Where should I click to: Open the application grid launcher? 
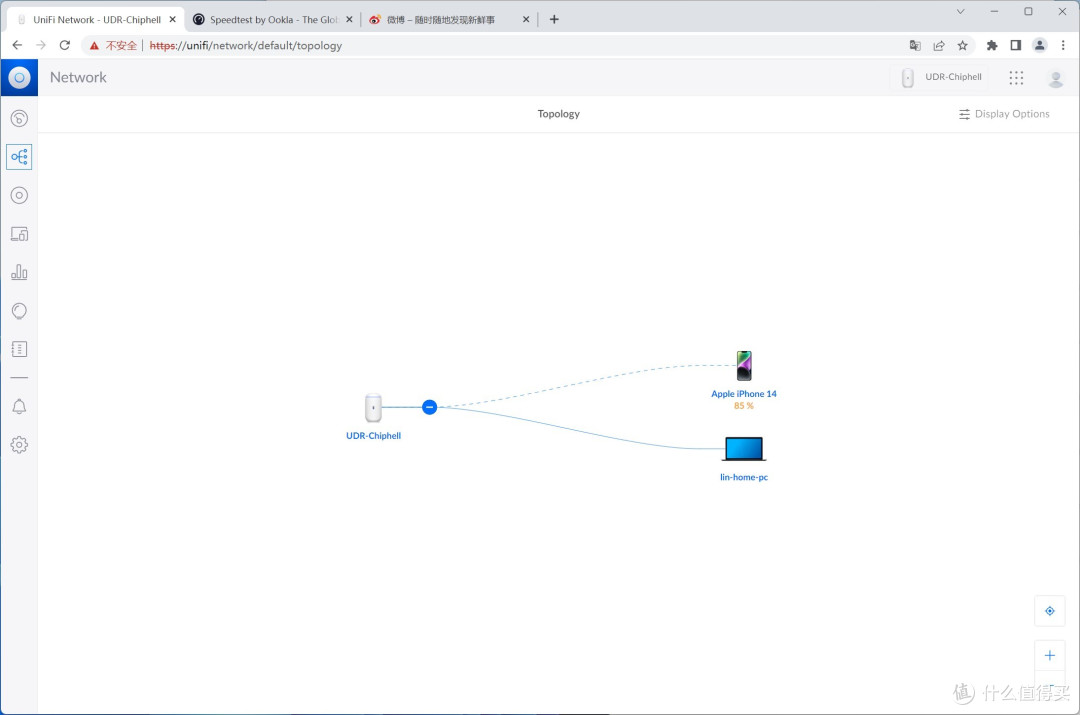pos(1016,77)
